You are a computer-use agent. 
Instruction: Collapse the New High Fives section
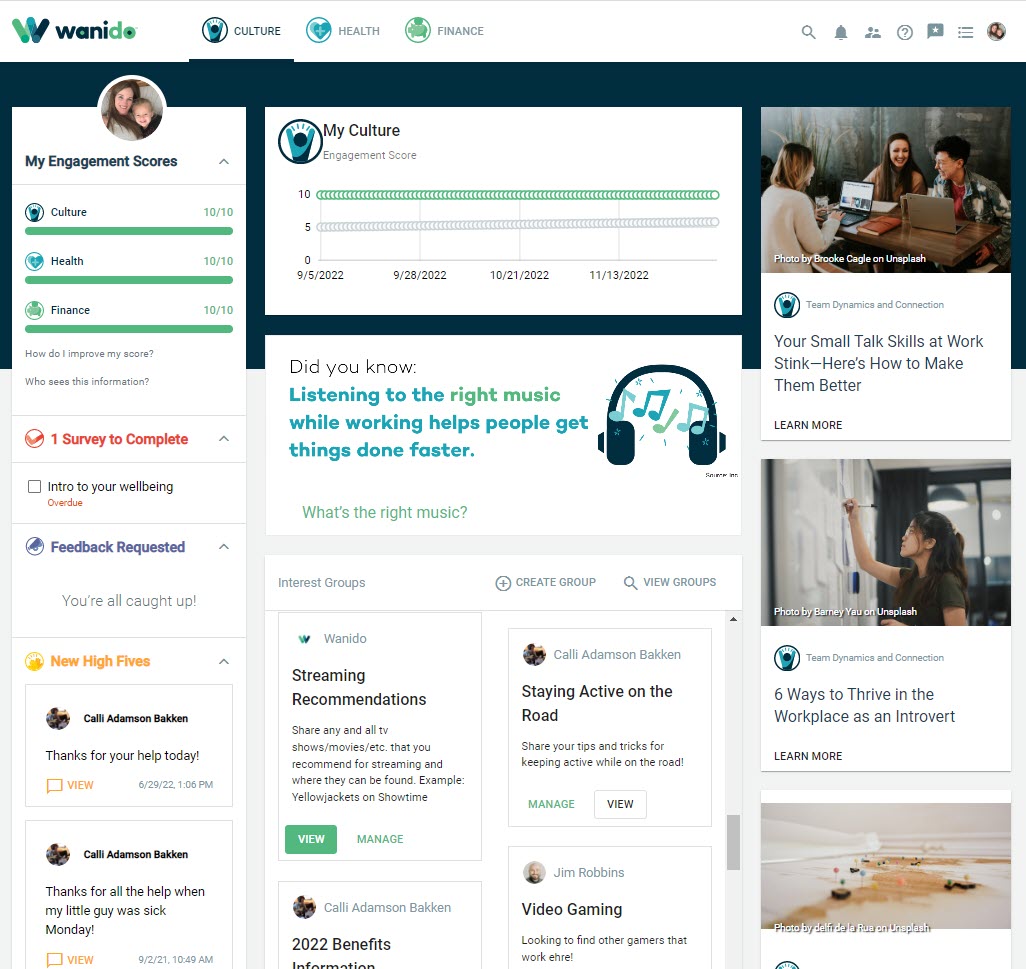[224, 661]
